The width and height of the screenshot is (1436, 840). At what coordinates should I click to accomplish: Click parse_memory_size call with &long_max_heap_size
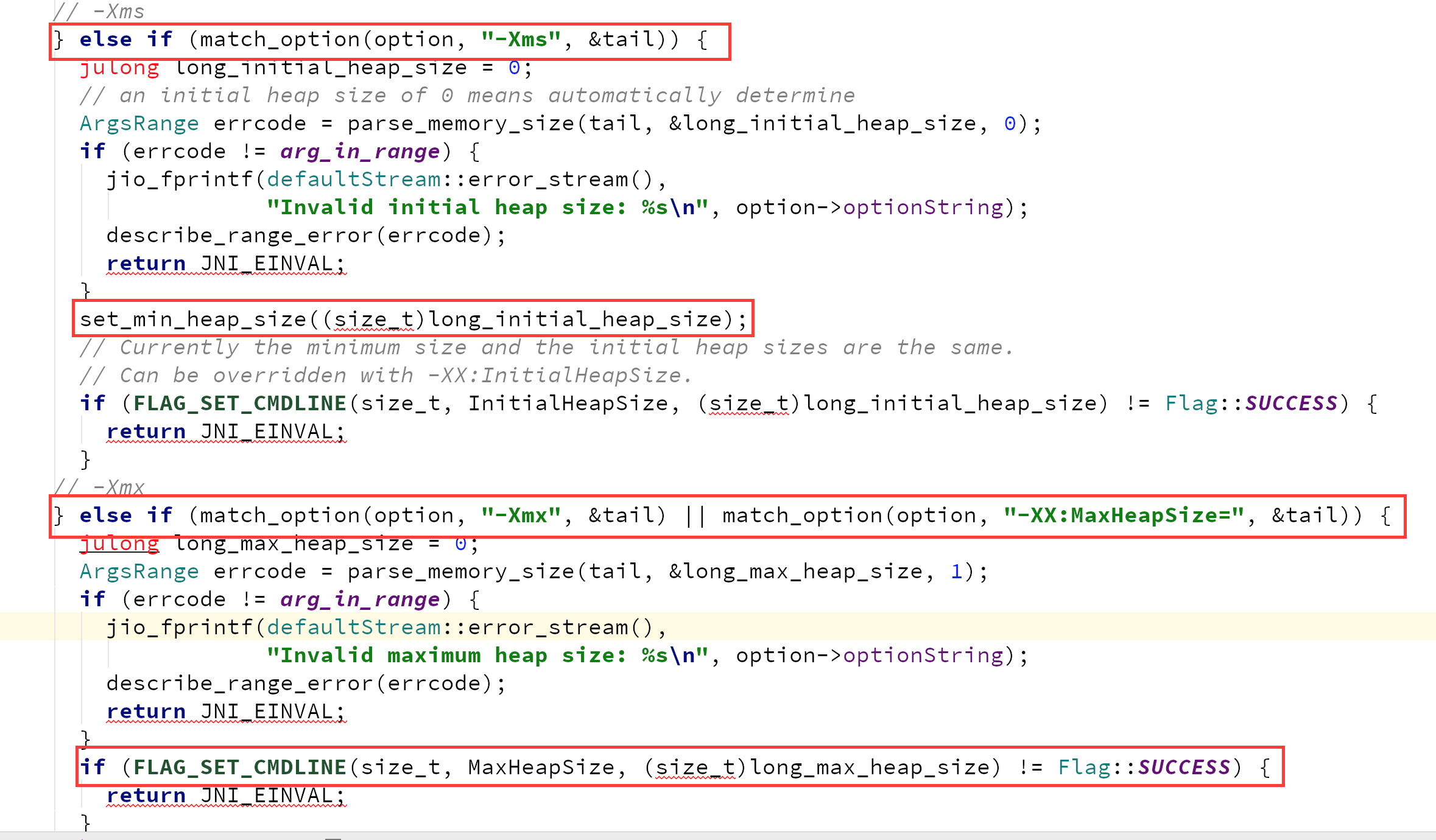click(460, 572)
